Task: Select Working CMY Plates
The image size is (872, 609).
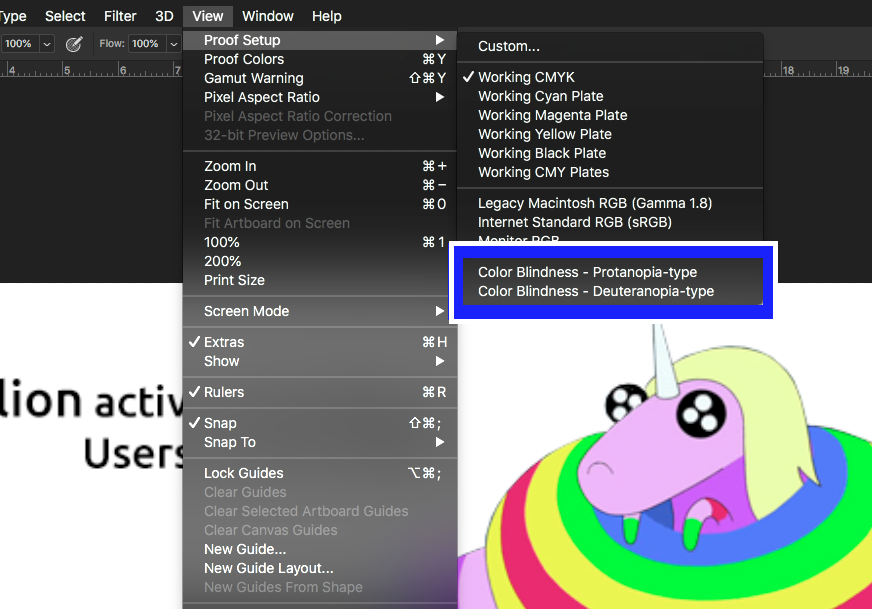Action: (x=610, y=172)
